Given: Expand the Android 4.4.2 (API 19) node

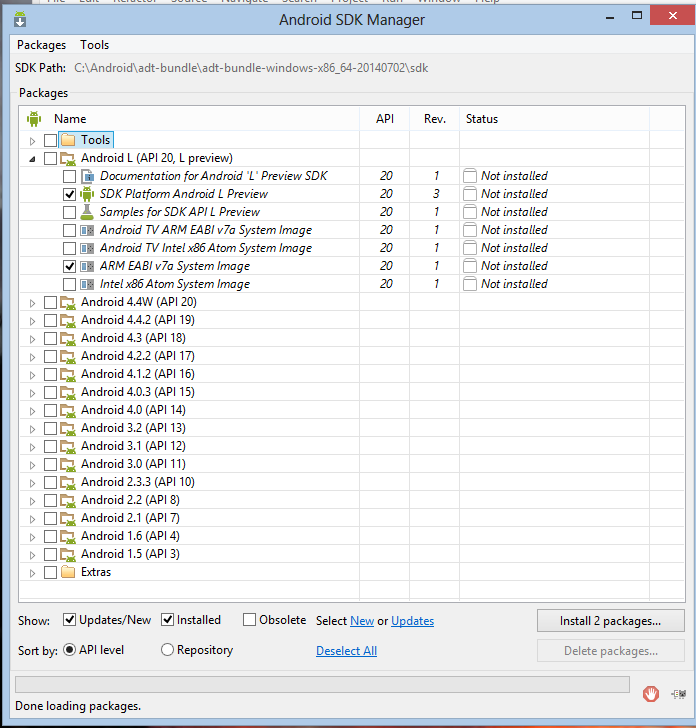Looking at the screenshot, I should (x=32, y=321).
